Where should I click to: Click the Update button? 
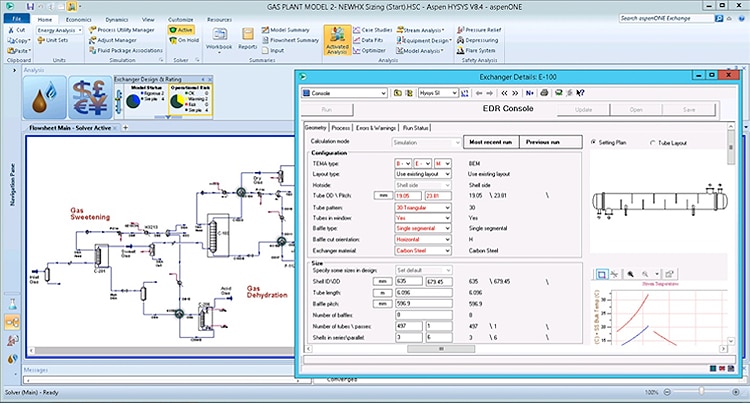pos(584,109)
